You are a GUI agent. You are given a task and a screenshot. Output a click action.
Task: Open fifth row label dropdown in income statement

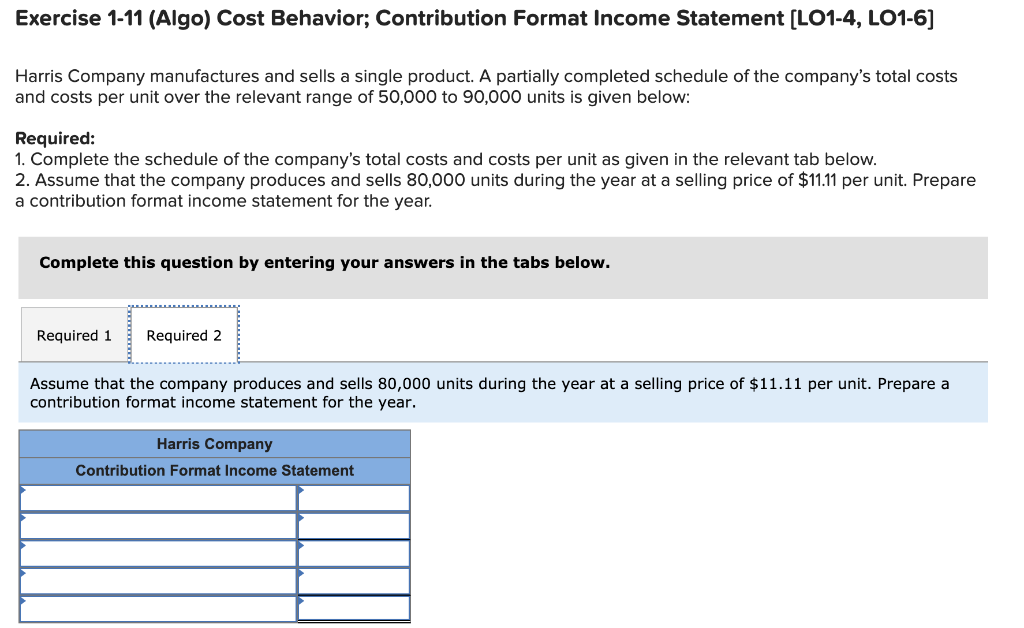[x=159, y=609]
